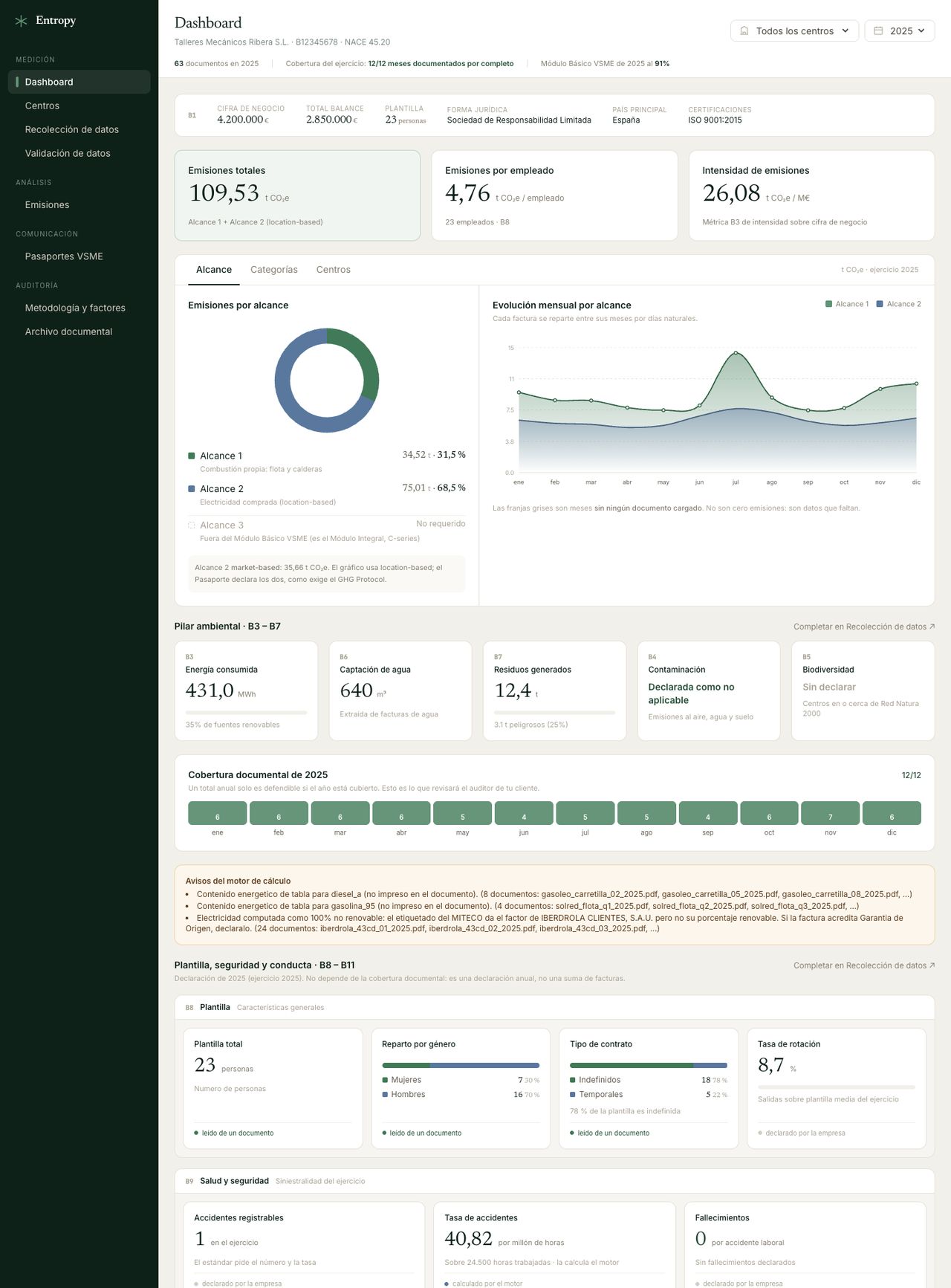The image size is (951, 1288).
Task: Click the Hombres legend square
Action: tap(385, 1095)
